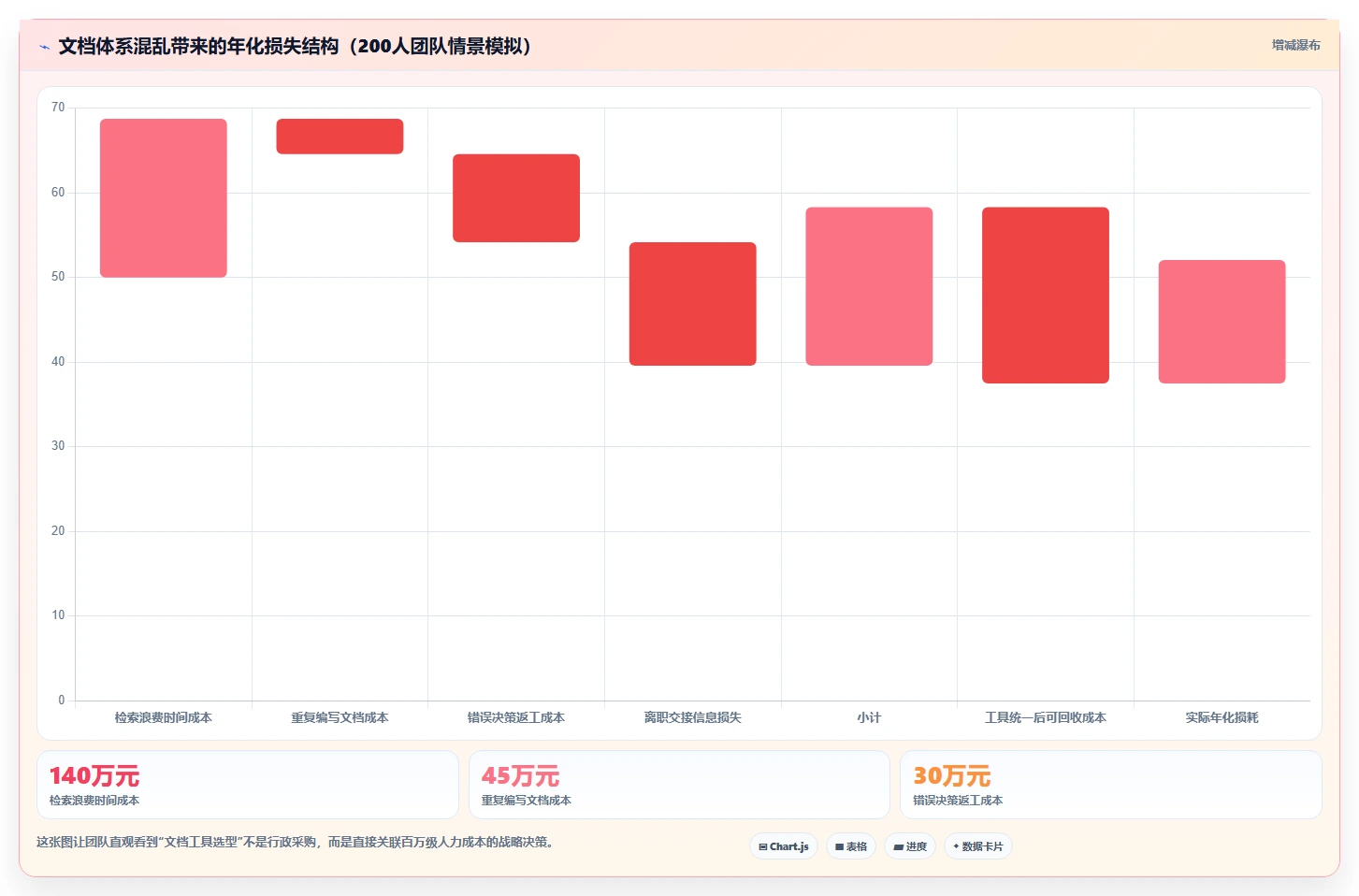The height and width of the screenshot is (896, 1359).
Task: Click the y-axis value 10
Action: 58,615
